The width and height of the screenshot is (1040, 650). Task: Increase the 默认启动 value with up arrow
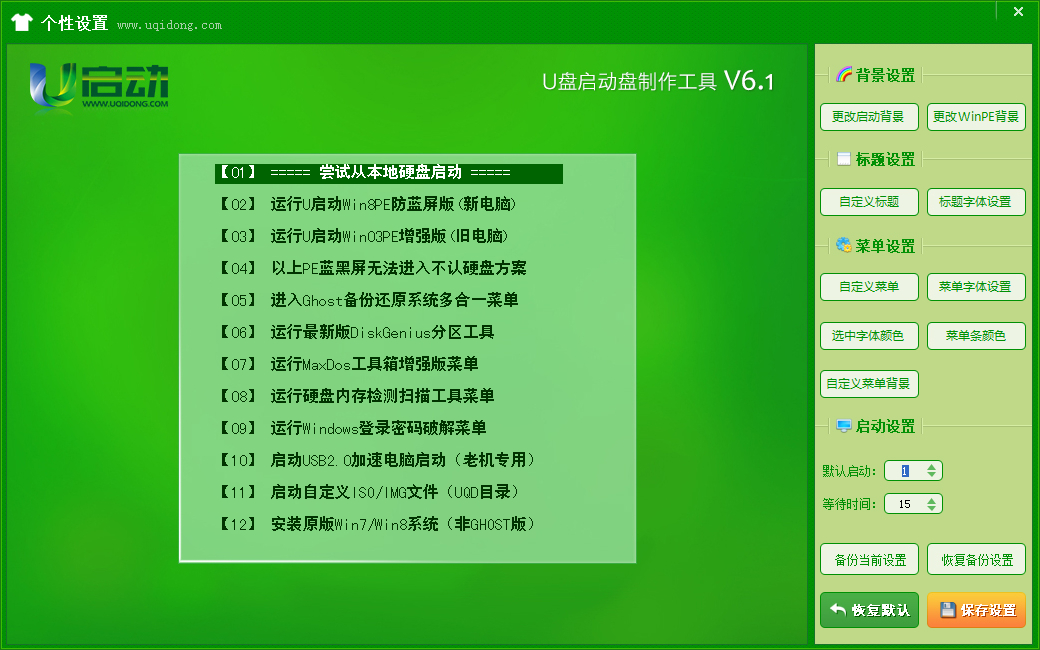pos(932,467)
